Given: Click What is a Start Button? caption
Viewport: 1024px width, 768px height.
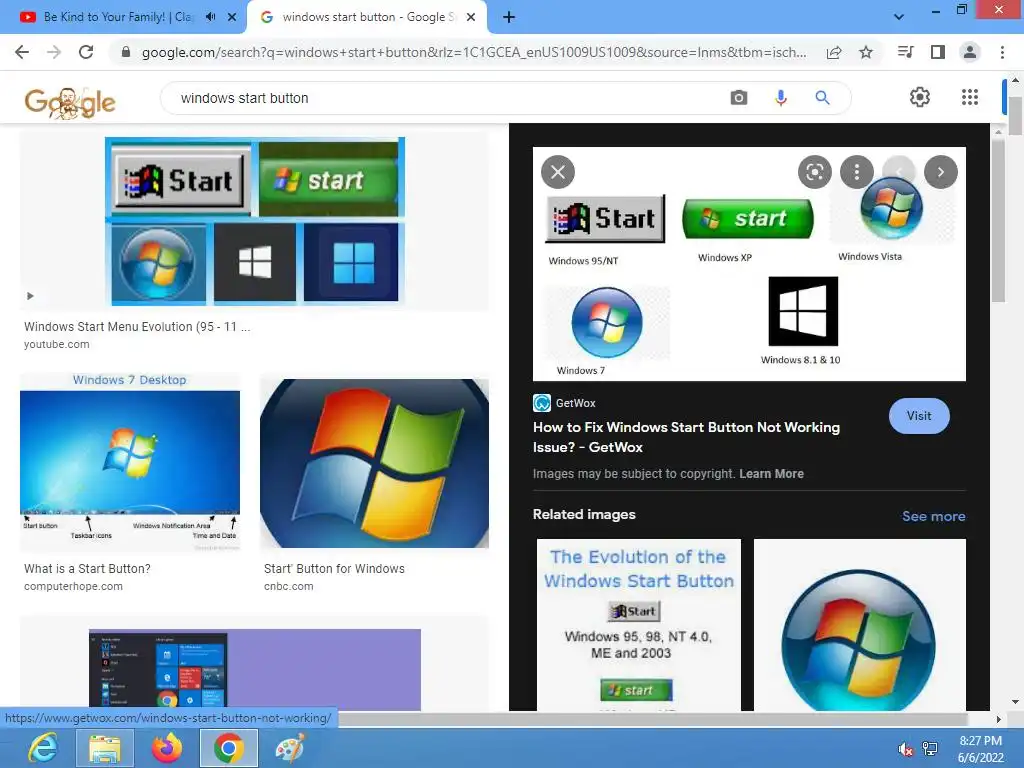Looking at the screenshot, I should (x=88, y=569).
